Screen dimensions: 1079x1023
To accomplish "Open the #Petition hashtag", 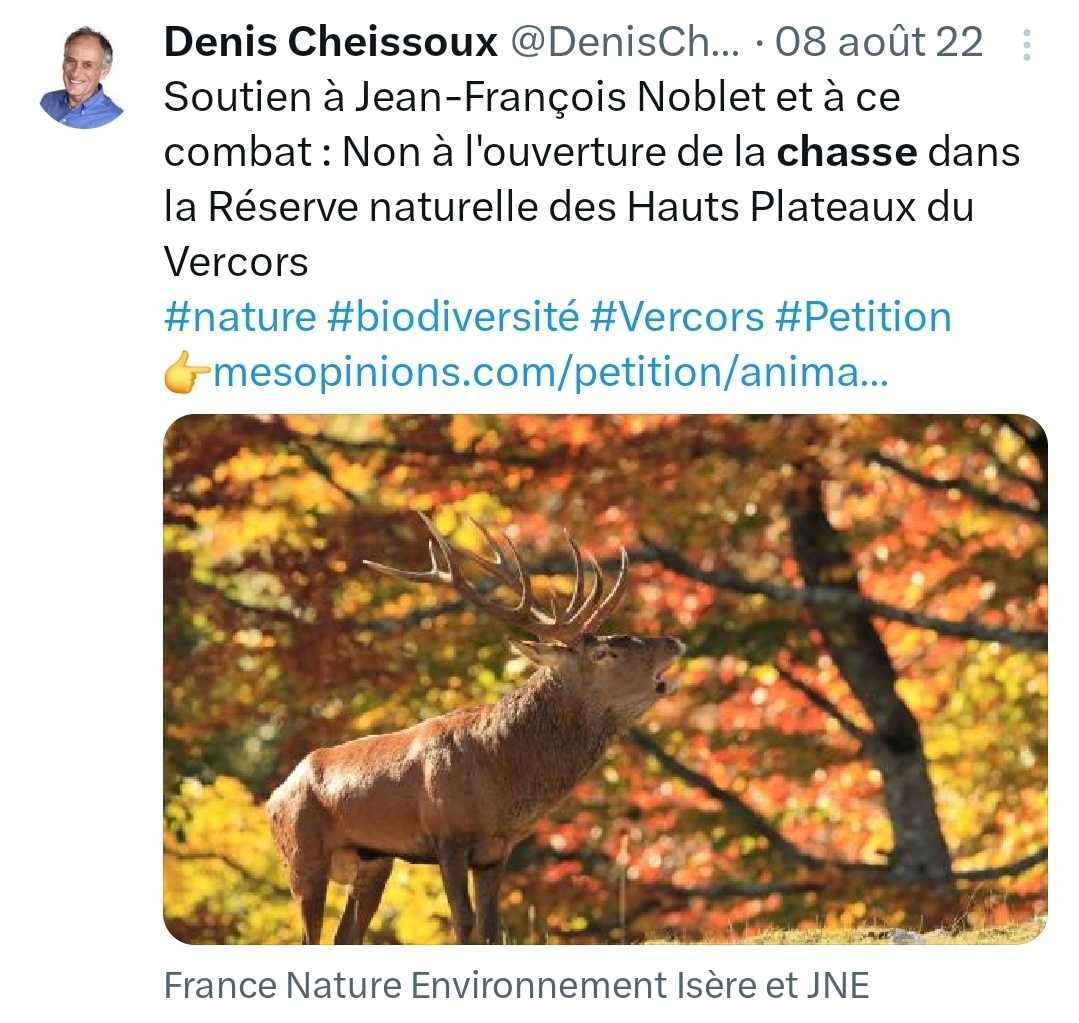I will 864,317.
